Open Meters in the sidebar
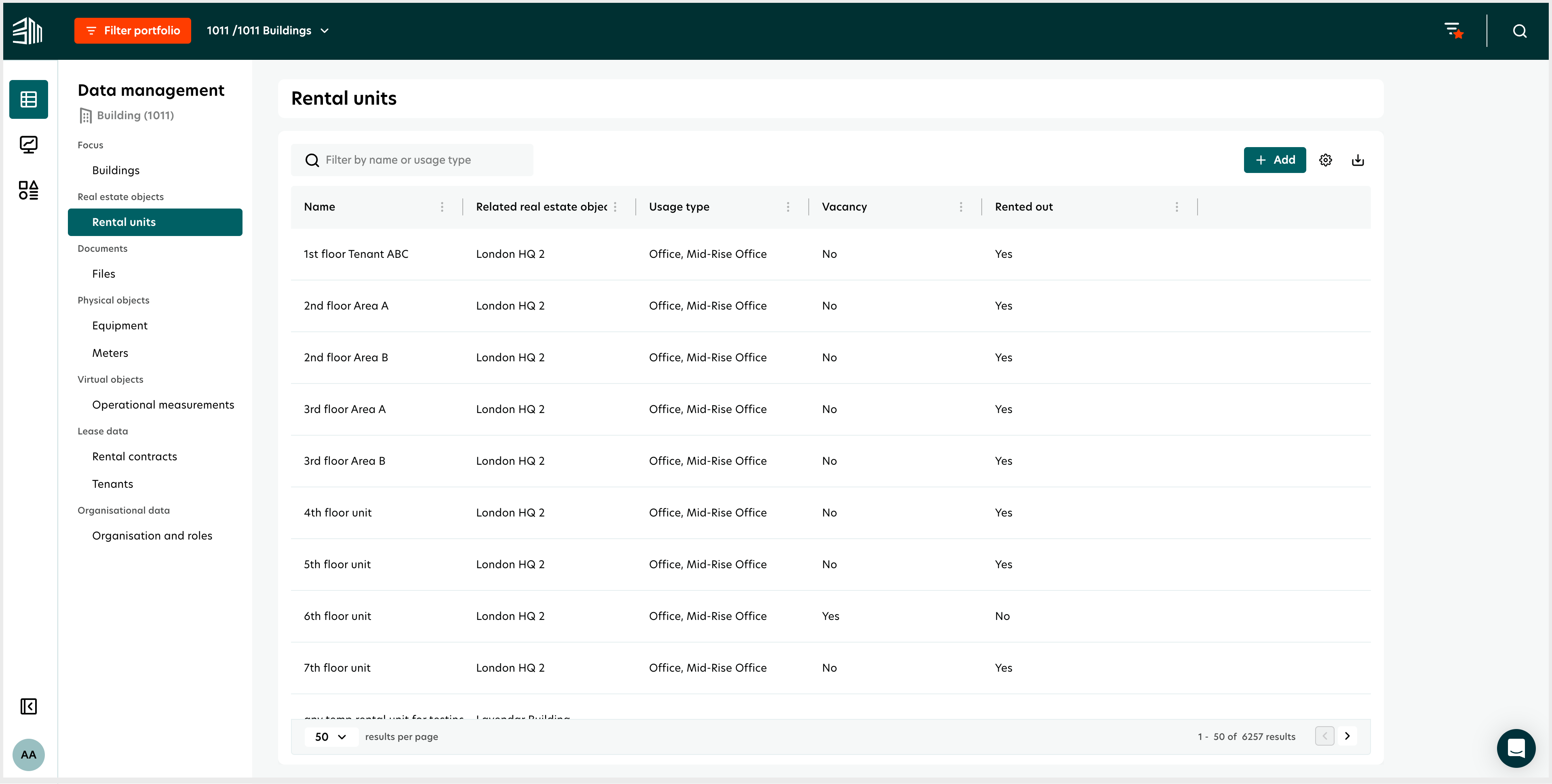Screen dimensions: 1552x784 tap(110, 353)
